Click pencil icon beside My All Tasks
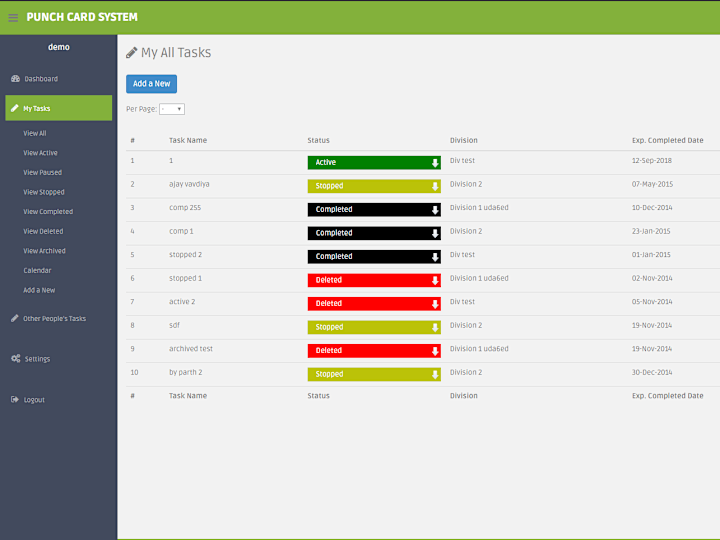The image size is (720, 540). tap(132, 52)
